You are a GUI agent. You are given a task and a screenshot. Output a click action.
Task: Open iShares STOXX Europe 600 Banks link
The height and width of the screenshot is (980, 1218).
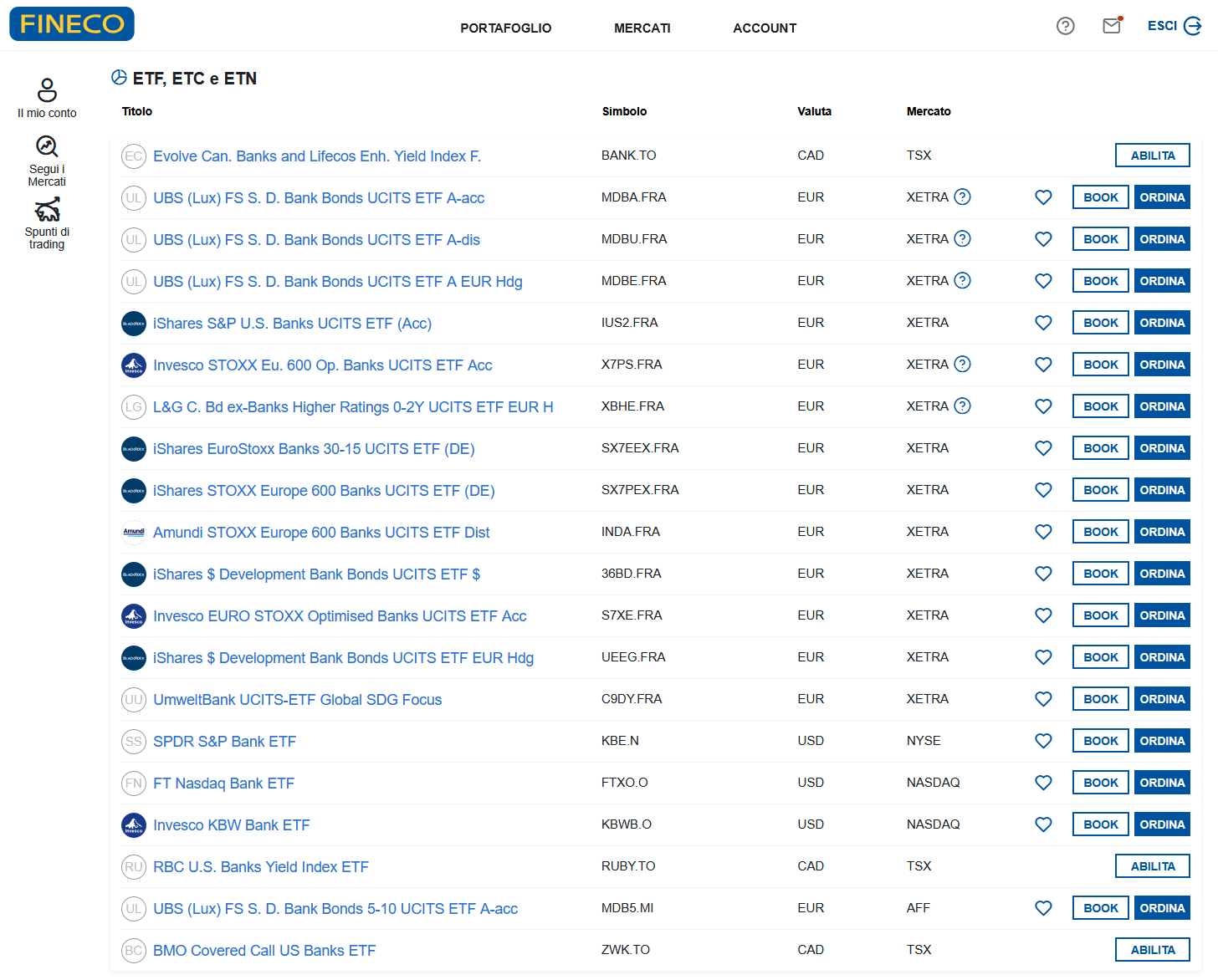tap(324, 491)
